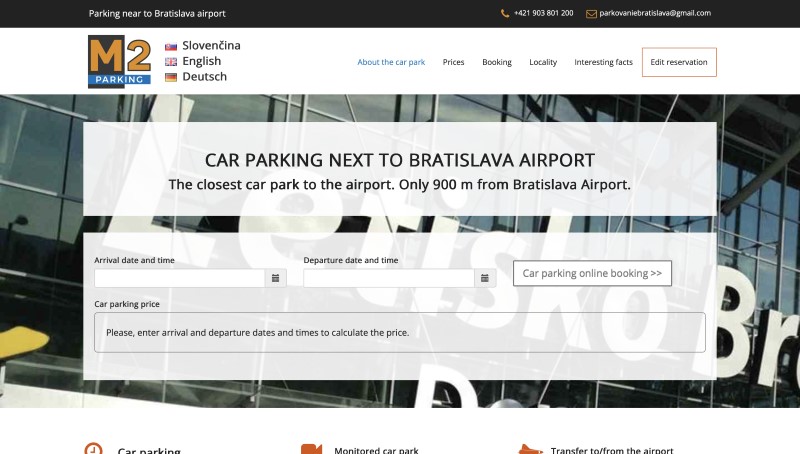This screenshot has width=800, height=454.
Task: Switch language to Deutsch
Action: 204,77
